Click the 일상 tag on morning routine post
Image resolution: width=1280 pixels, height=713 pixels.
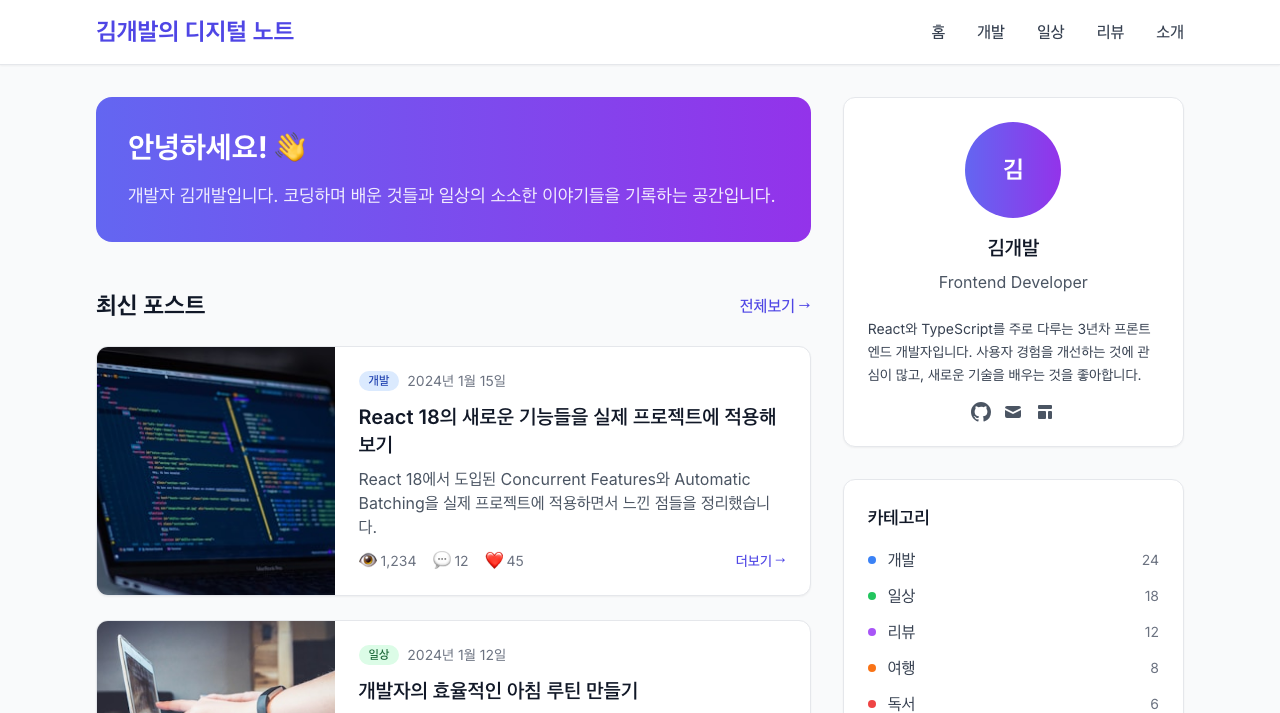[x=379, y=655]
